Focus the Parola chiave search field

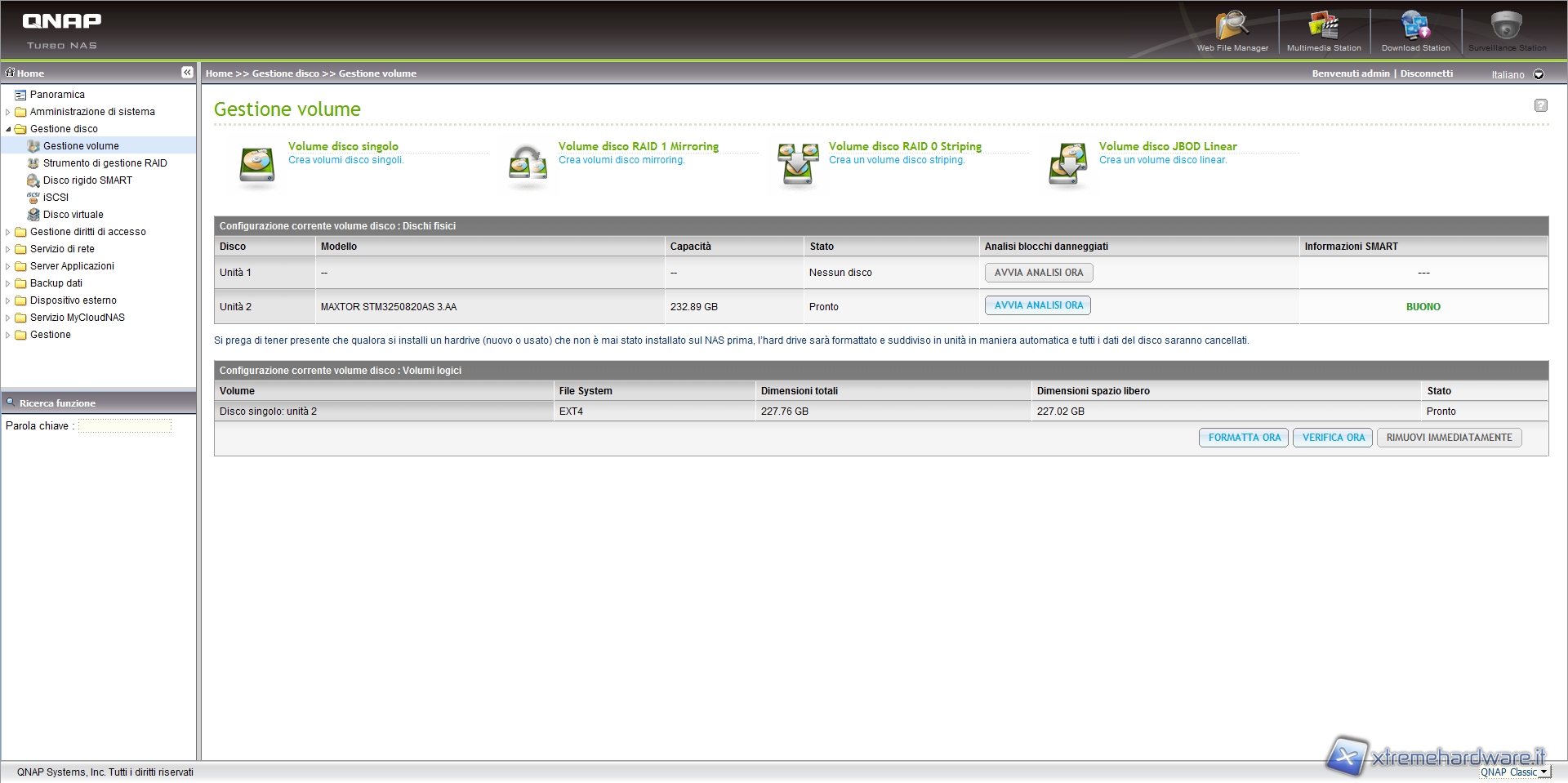[x=125, y=426]
